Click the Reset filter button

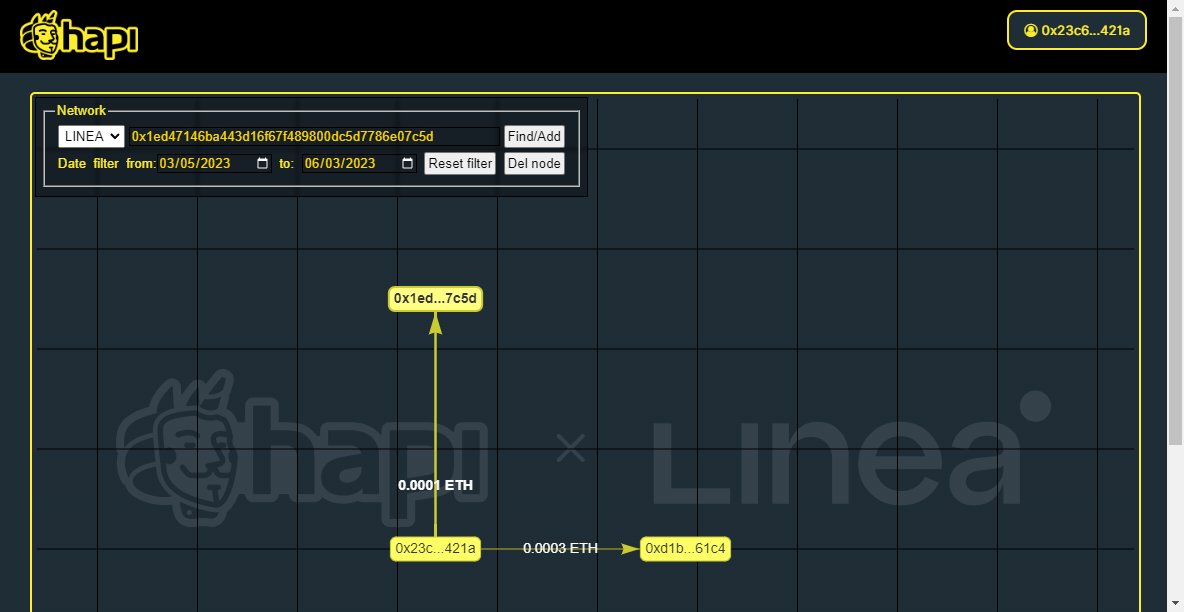[460, 163]
